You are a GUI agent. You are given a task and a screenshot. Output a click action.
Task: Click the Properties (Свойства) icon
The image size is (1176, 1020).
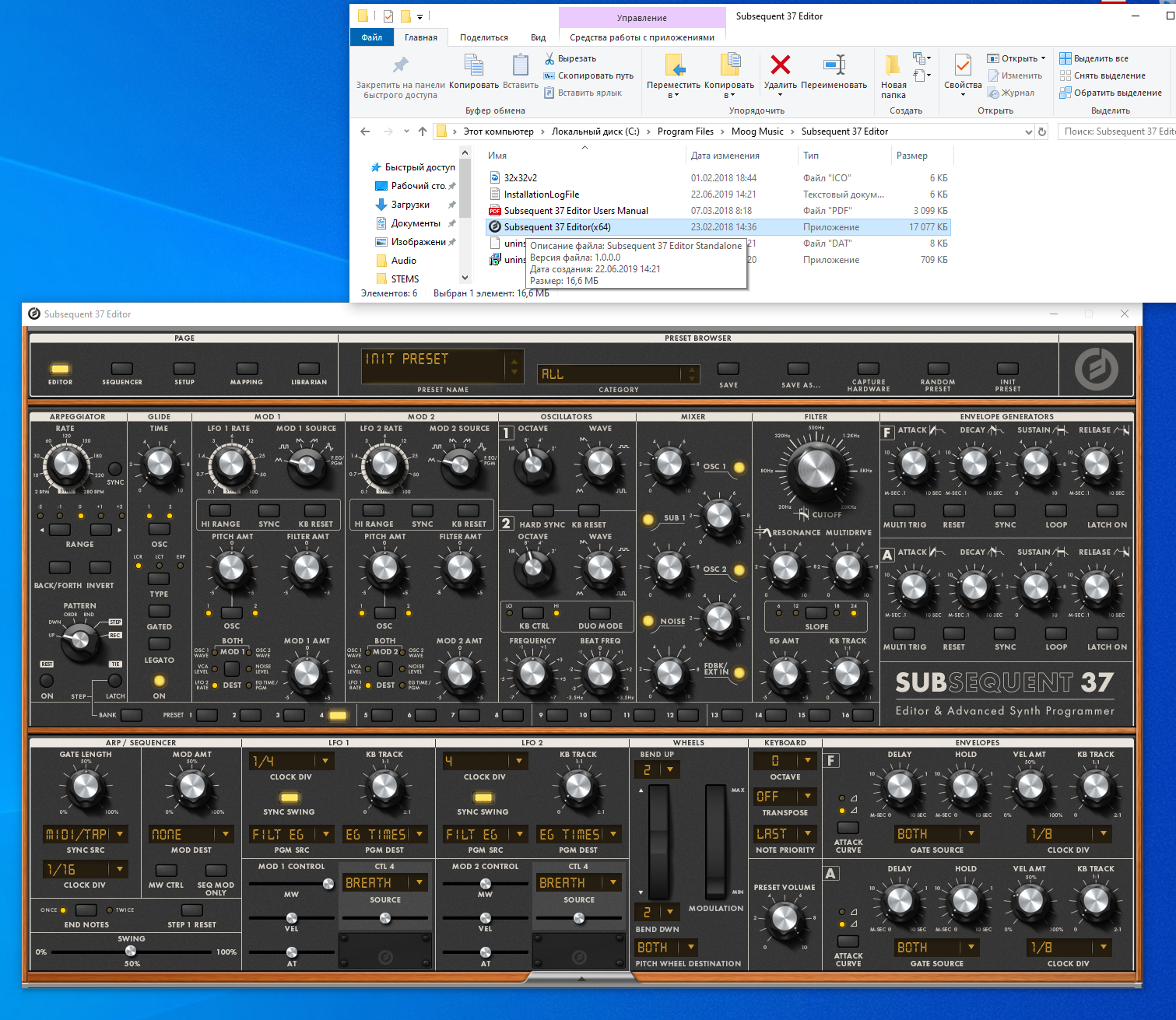point(963,65)
